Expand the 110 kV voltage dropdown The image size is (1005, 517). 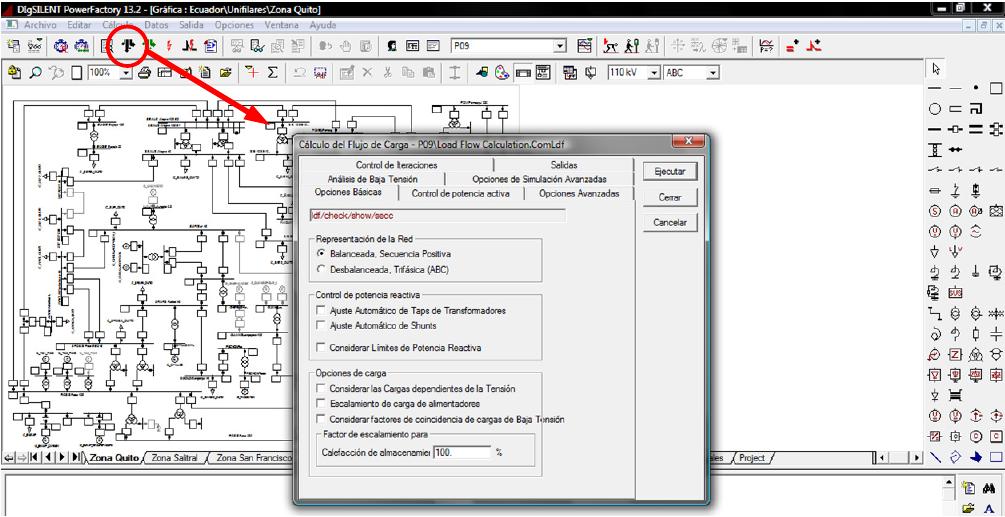pyautogui.click(x=655, y=73)
